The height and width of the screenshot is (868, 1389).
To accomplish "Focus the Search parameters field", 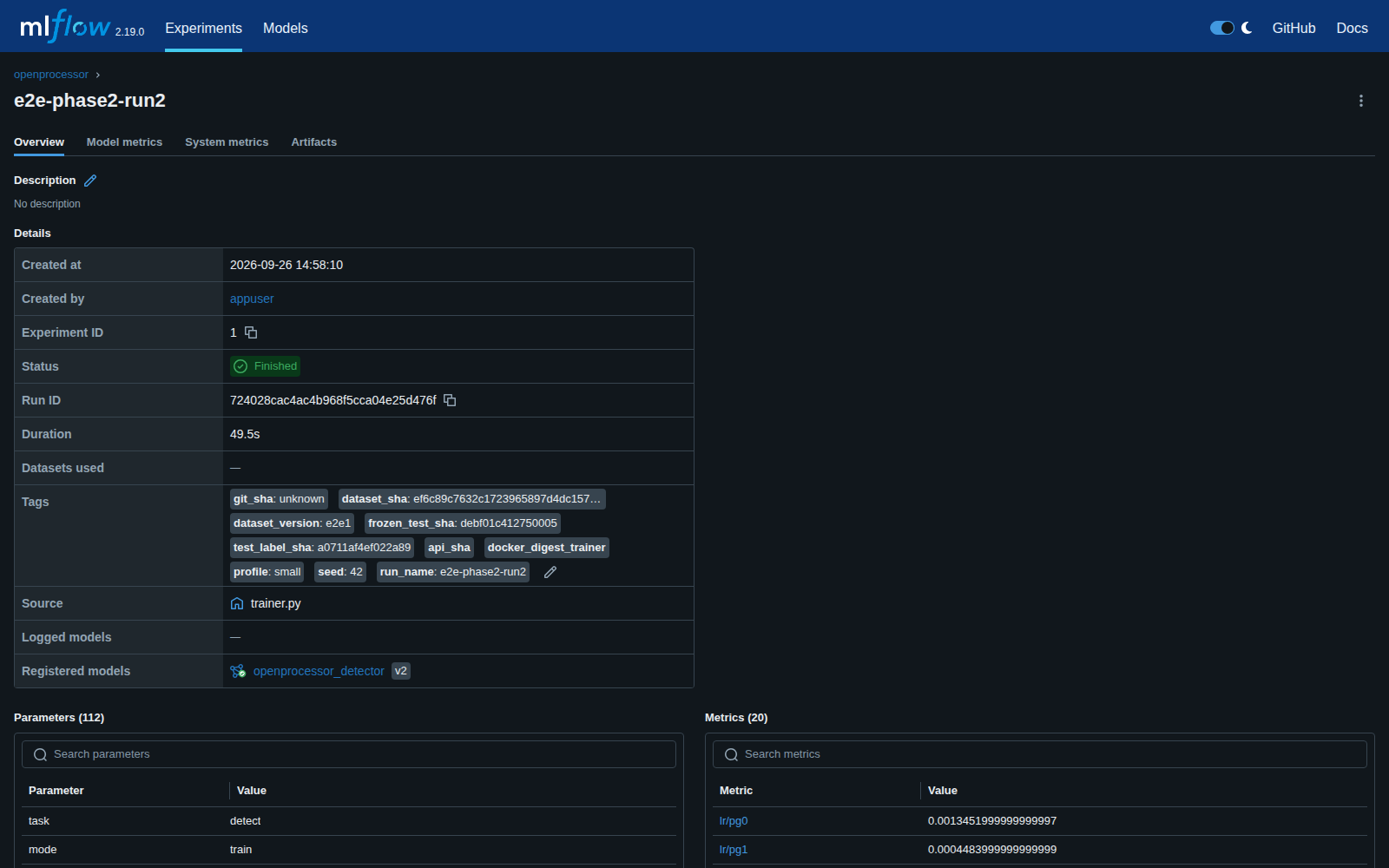I will coord(349,754).
